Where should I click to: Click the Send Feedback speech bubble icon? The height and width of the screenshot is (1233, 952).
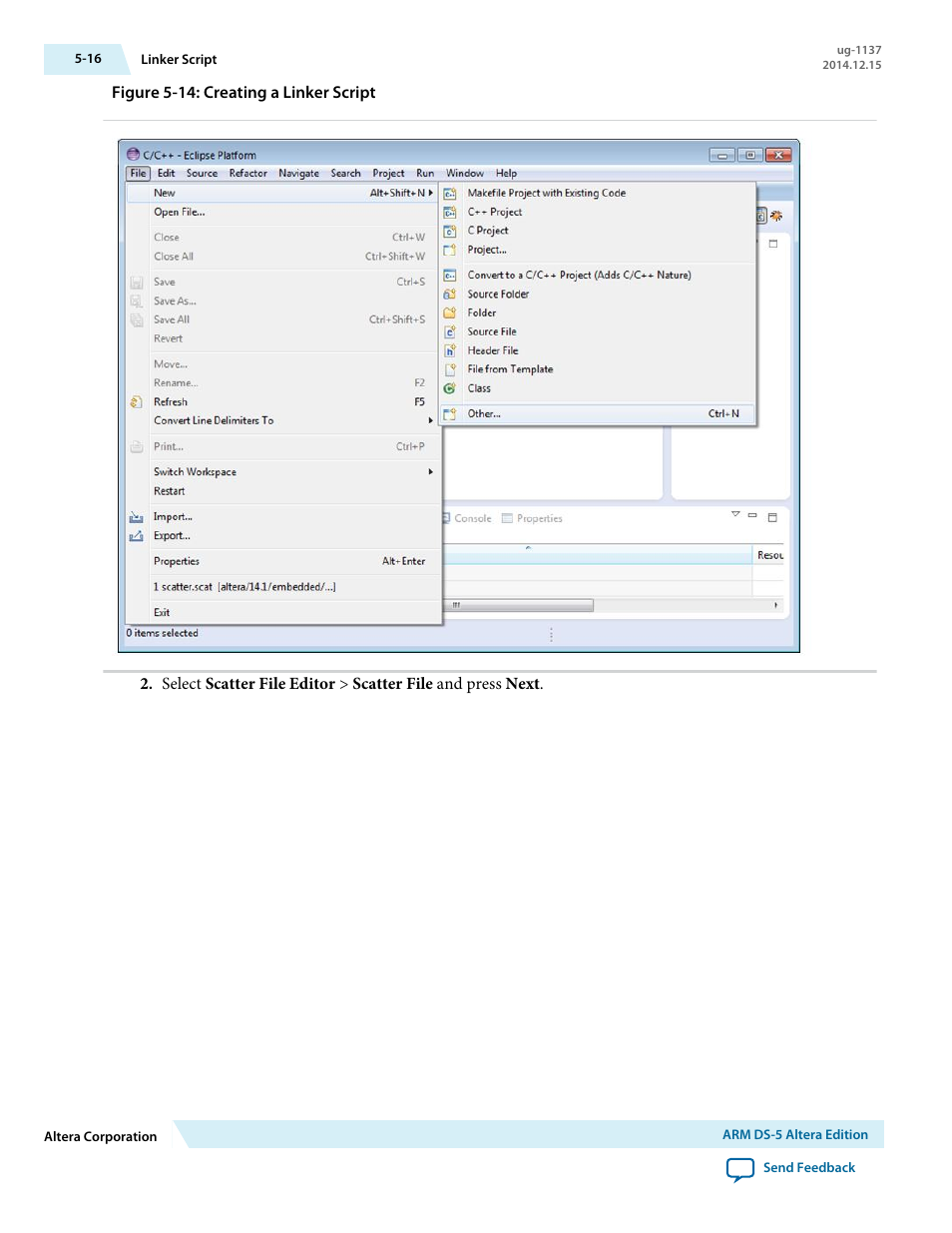tap(740, 1169)
